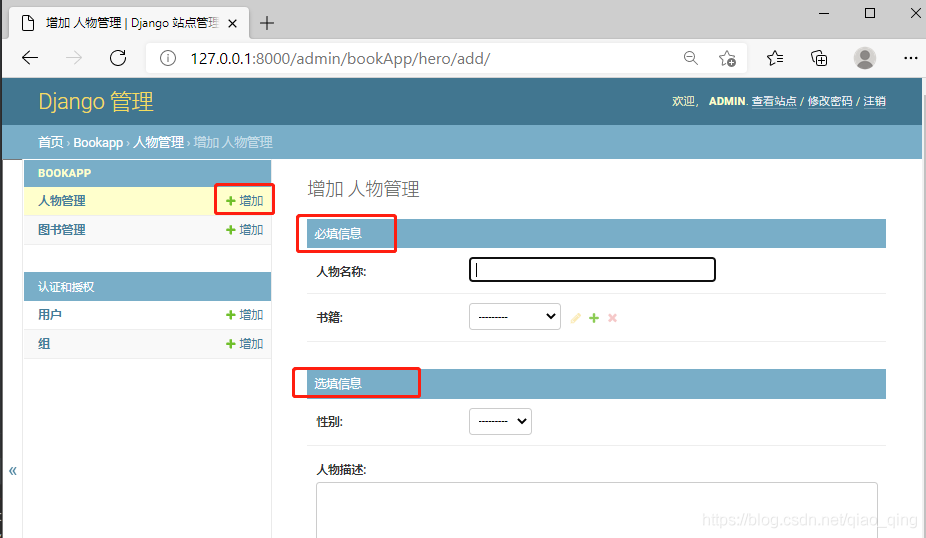This screenshot has height=538, width=926.
Task: Open the browser settings ellipsis menu
Action: (x=911, y=58)
